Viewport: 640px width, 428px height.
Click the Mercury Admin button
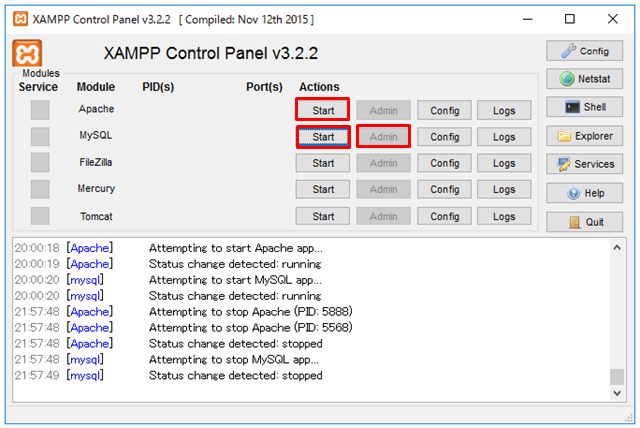pyautogui.click(x=383, y=189)
